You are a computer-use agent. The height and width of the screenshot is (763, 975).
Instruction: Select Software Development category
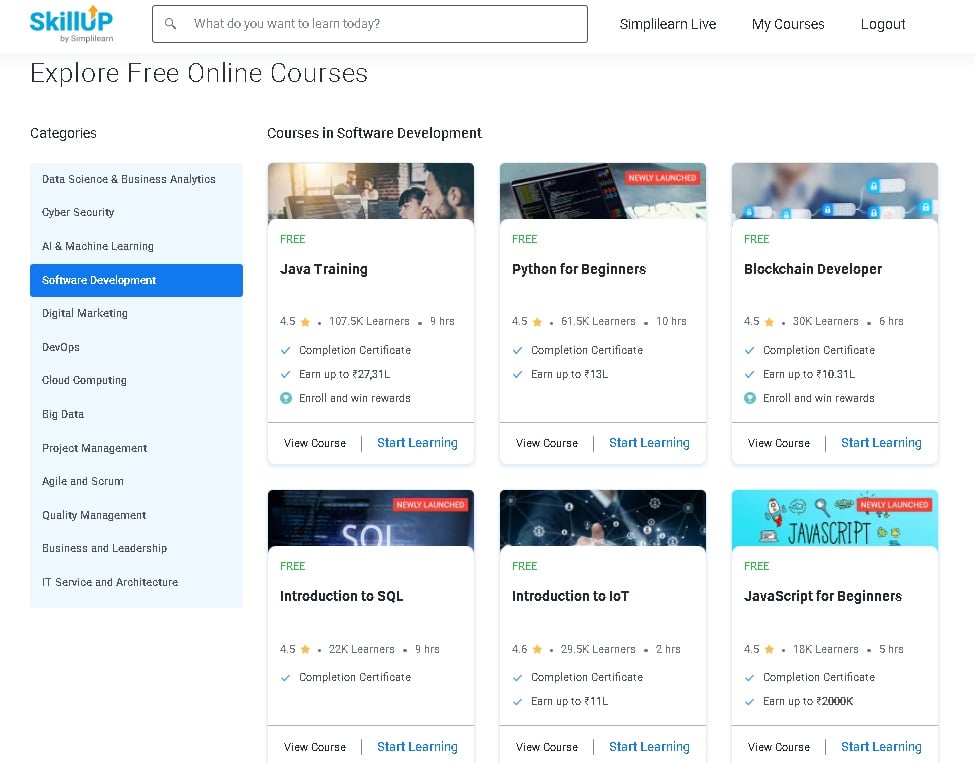pyautogui.click(x=136, y=280)
